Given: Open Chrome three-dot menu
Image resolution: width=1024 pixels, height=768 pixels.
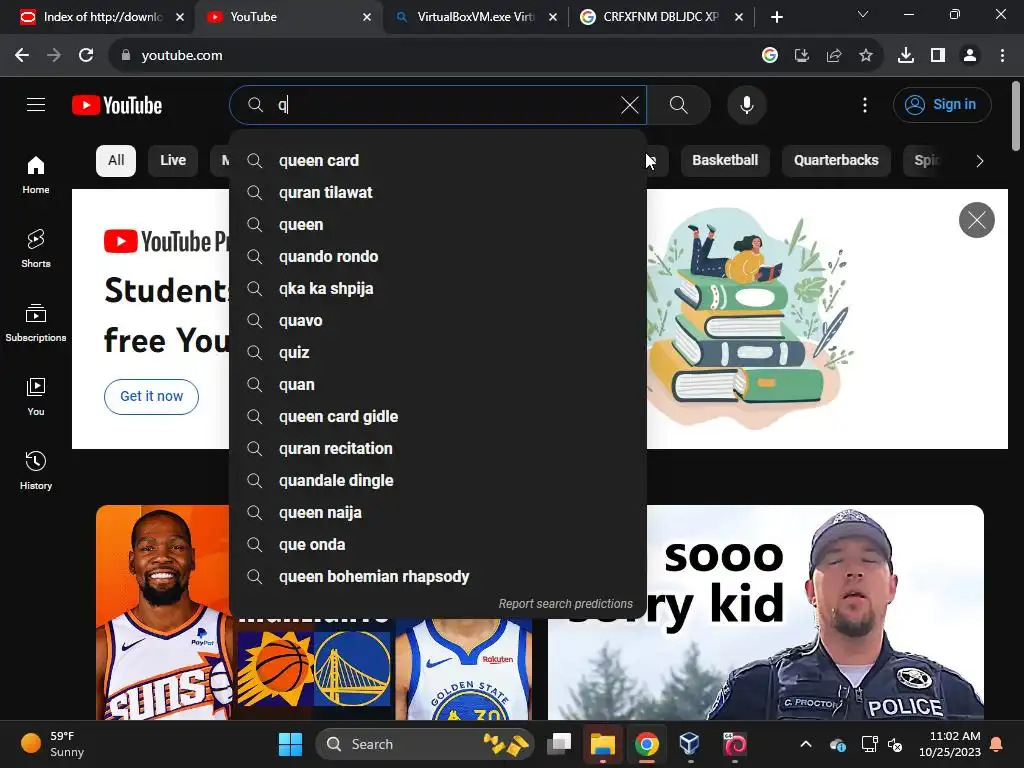Looking at the screenshot, I should [x=1002, y=56].
